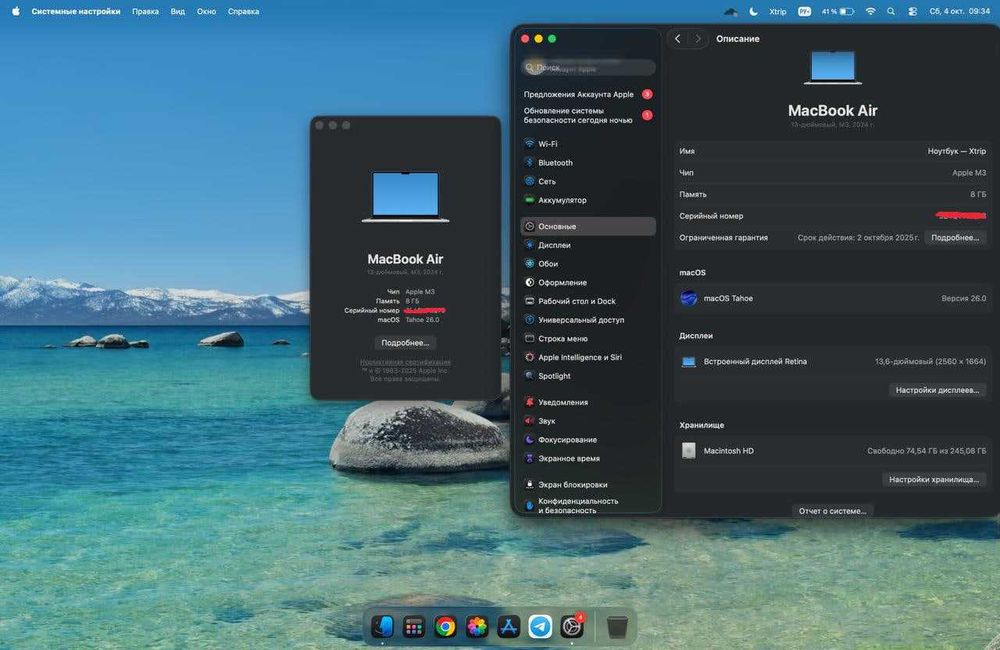The width and height of the screenshot is (1000, 650).
Task: Click the Настройки дисплеев… button
Action: [x=937, y=390]
